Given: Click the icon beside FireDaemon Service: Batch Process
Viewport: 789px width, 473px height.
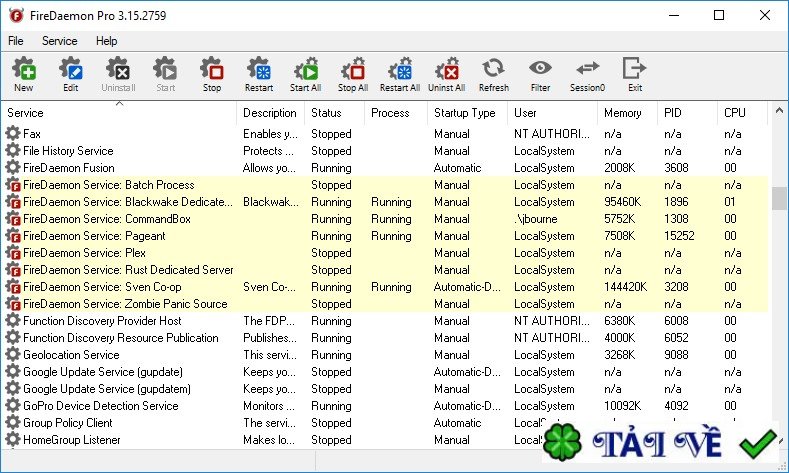Looking at the screenshot, I should click(13, 185).
